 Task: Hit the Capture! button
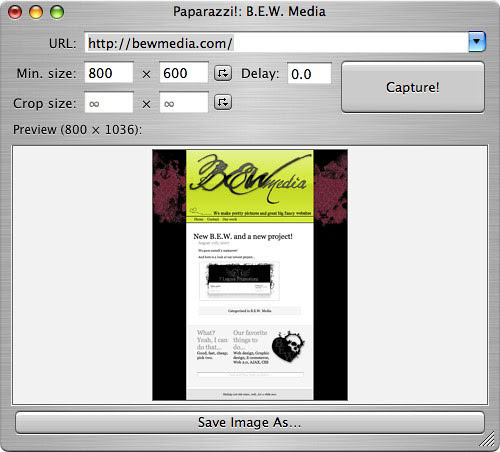pos(413,87)
